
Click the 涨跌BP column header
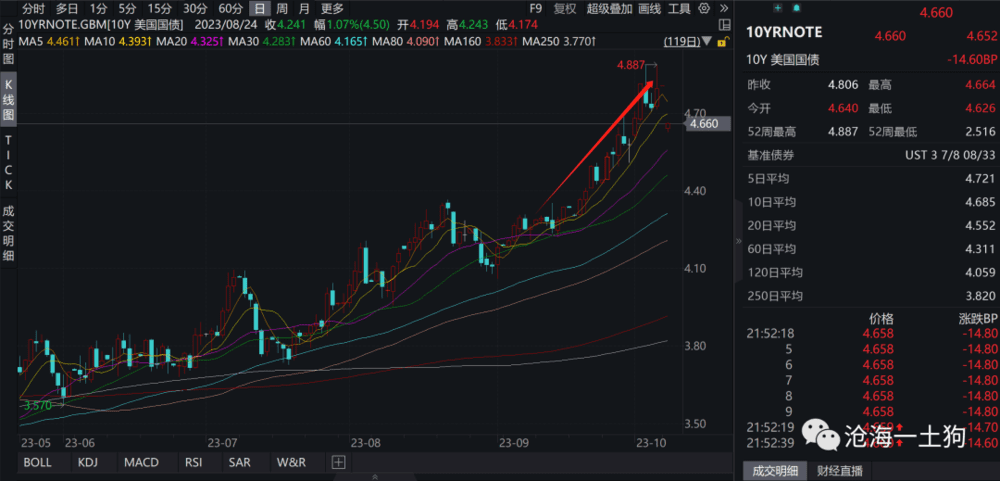(977, 318)
